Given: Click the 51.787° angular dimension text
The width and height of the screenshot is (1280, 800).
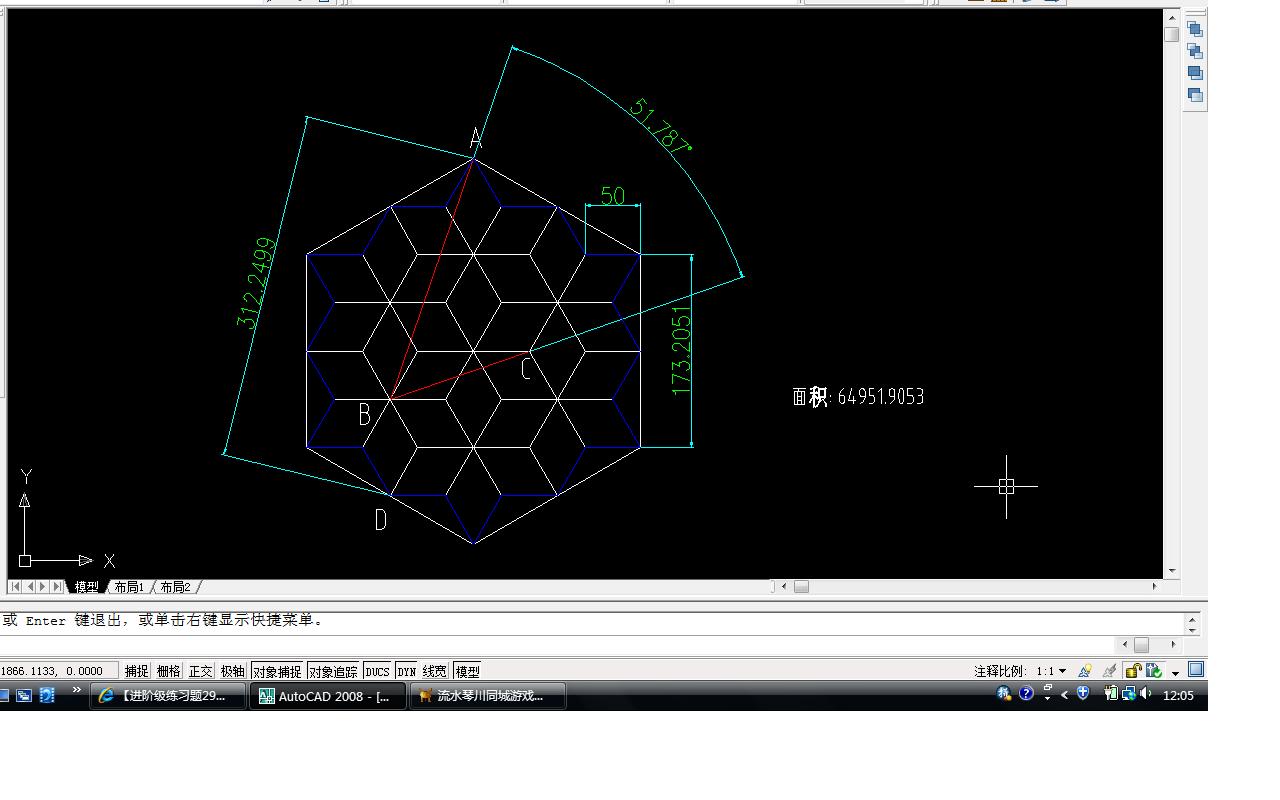Looking at the screenshot, I should click(x=660, y=126).
